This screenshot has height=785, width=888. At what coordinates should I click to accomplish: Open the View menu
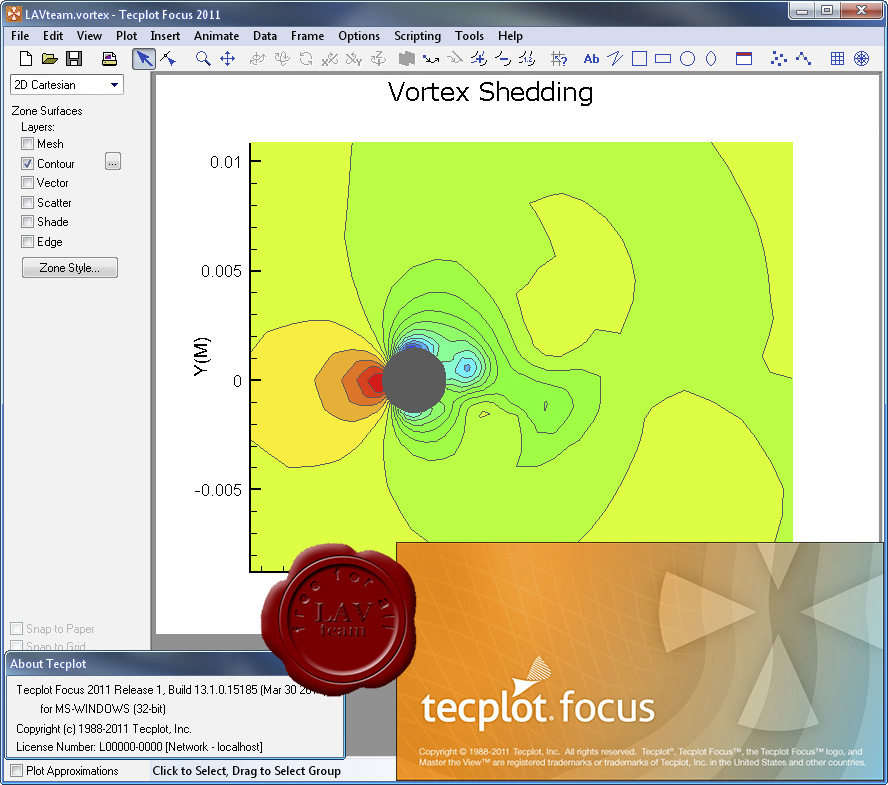89,36
